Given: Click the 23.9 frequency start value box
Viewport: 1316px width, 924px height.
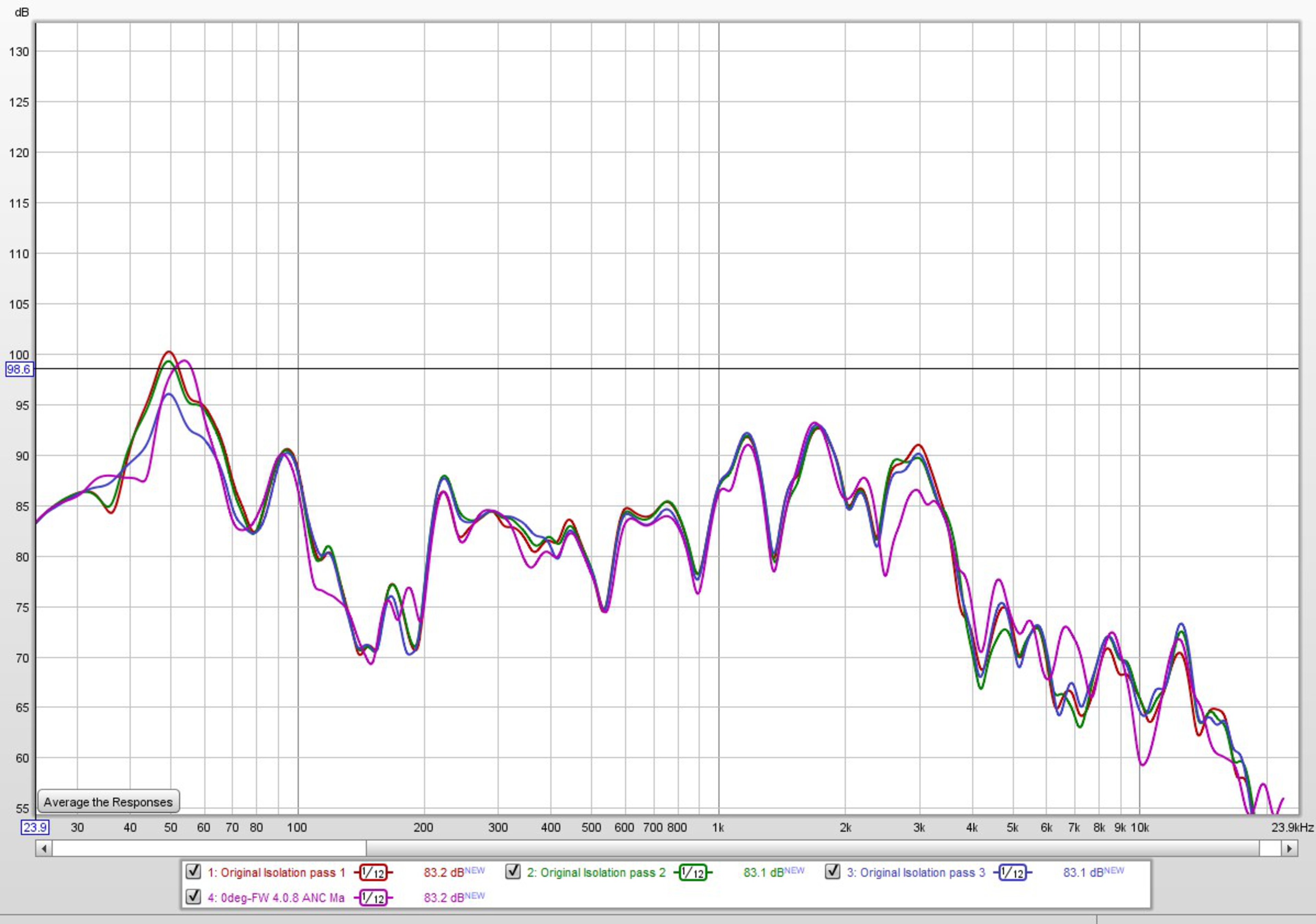Looking at the screenshot, I should 35,827.
